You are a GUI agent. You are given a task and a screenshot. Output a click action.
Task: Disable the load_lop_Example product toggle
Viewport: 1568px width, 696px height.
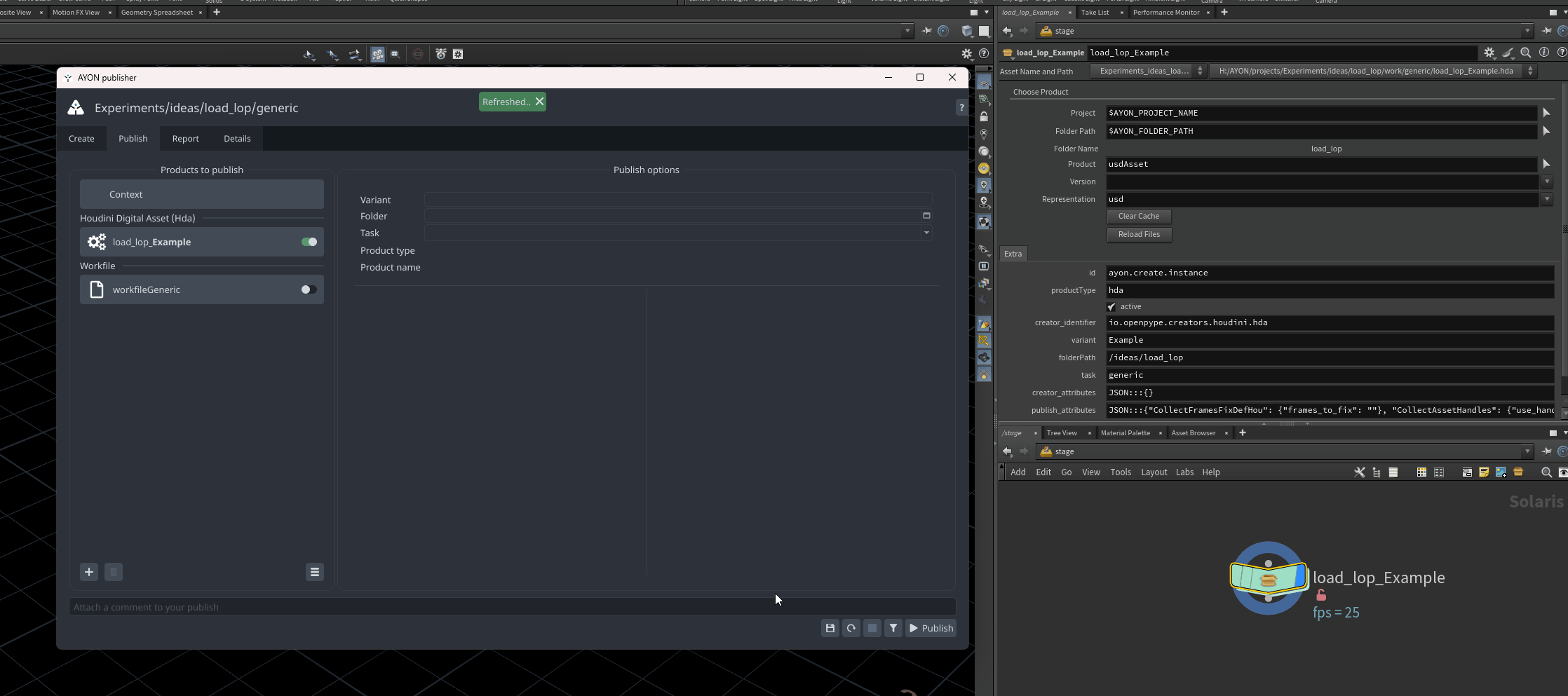pyautogui.click(x=309, y=242)
